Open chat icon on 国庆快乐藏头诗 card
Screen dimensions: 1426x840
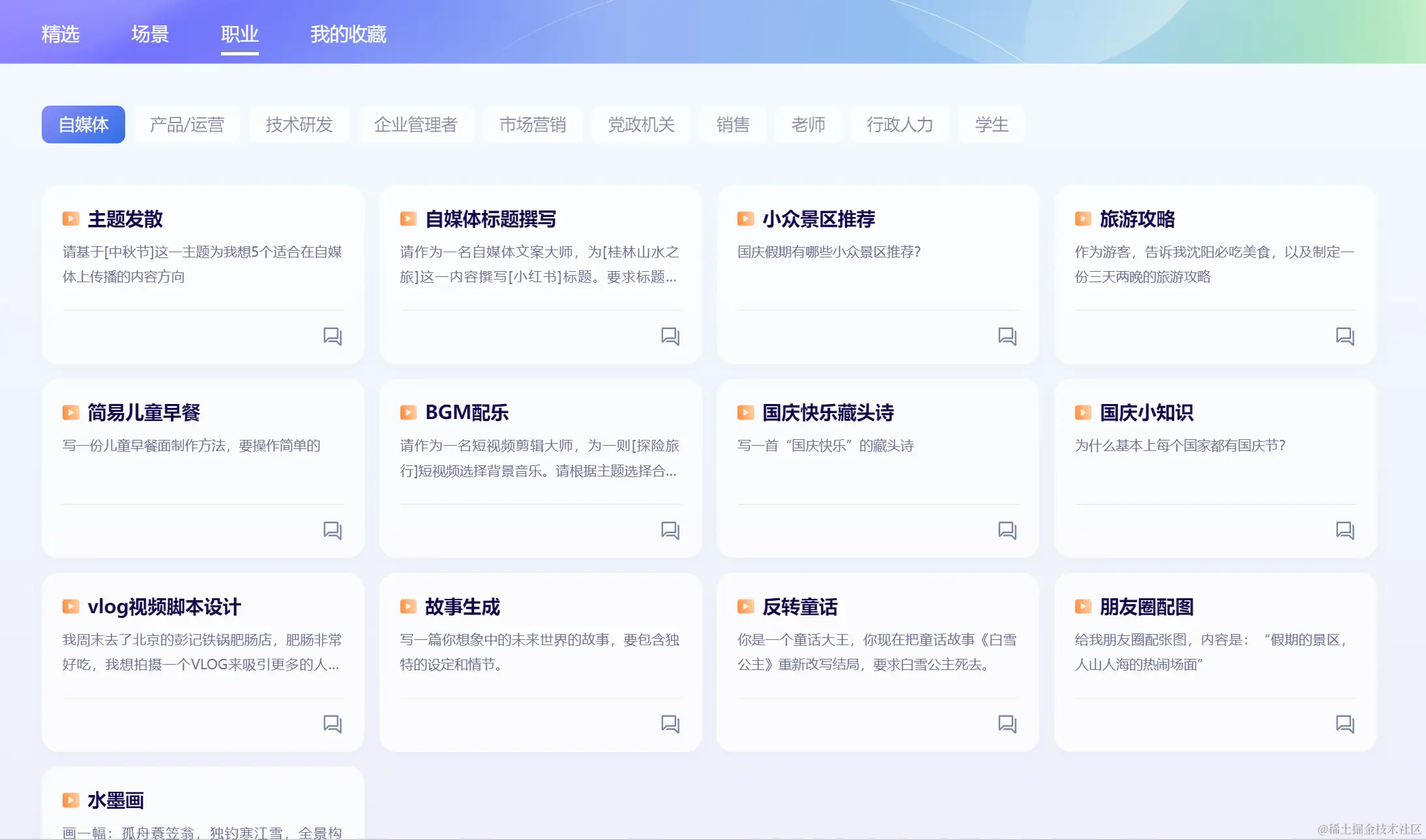coord(1007,530)
